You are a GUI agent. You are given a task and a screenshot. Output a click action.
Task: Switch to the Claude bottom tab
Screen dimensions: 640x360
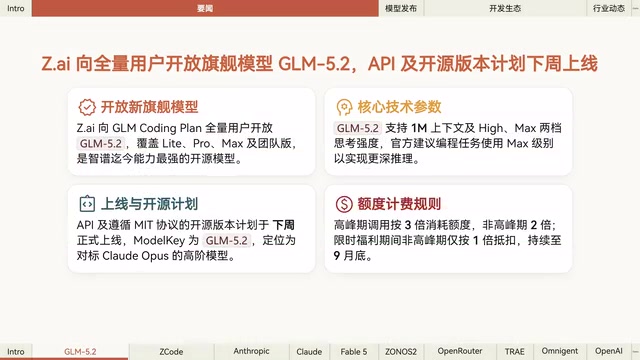click(309, 351)
